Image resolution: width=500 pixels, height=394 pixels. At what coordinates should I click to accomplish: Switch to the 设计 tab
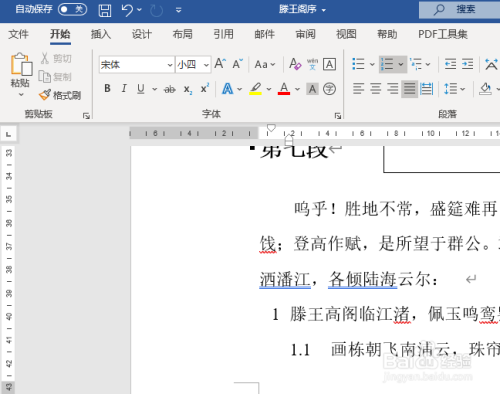[x=142, y=34]
